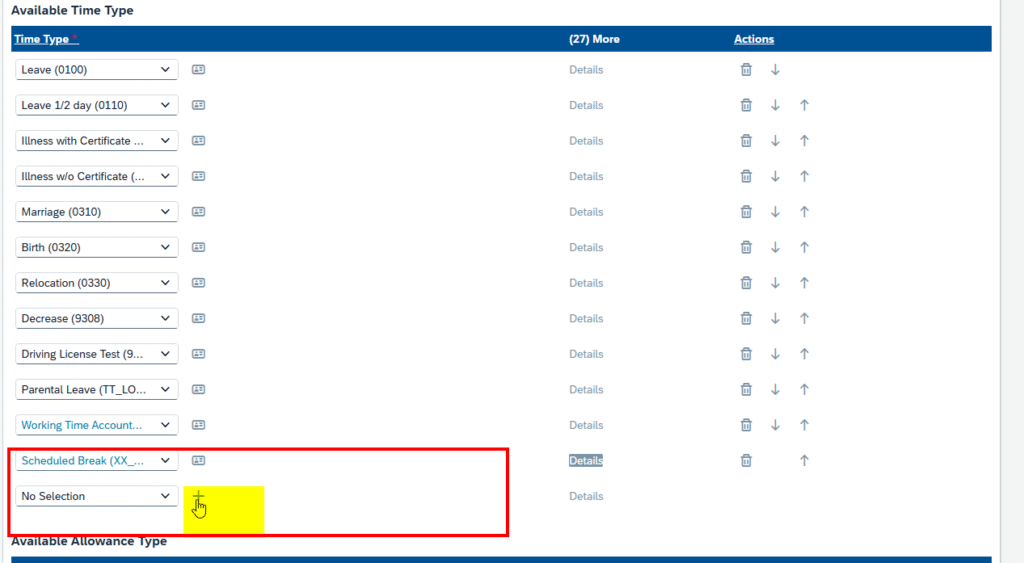Open card icon next to Parental Leave
The height and width of the screenshot is (563, 1024).
[x=199, y=390]
